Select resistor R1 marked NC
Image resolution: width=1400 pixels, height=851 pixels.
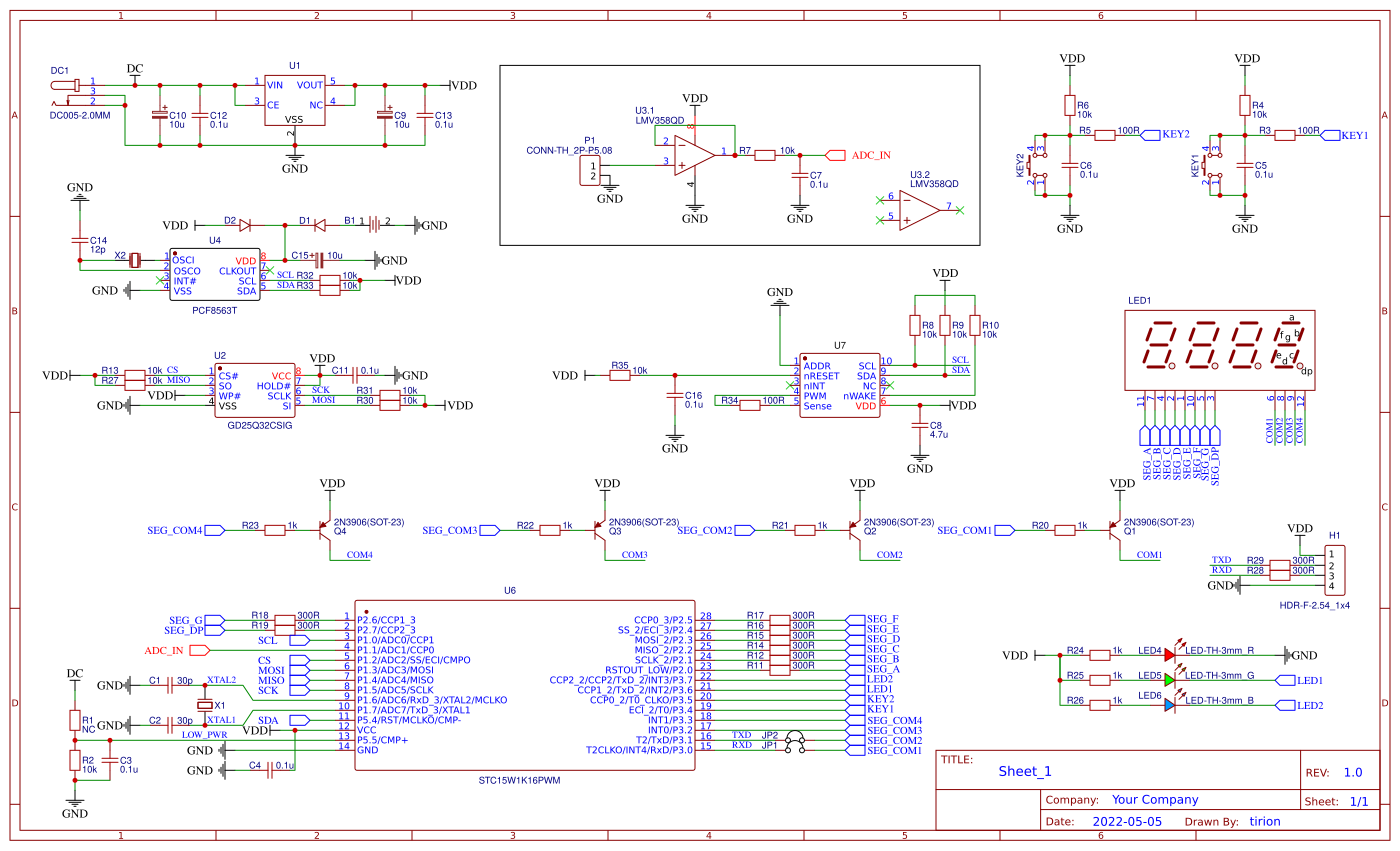74,720
